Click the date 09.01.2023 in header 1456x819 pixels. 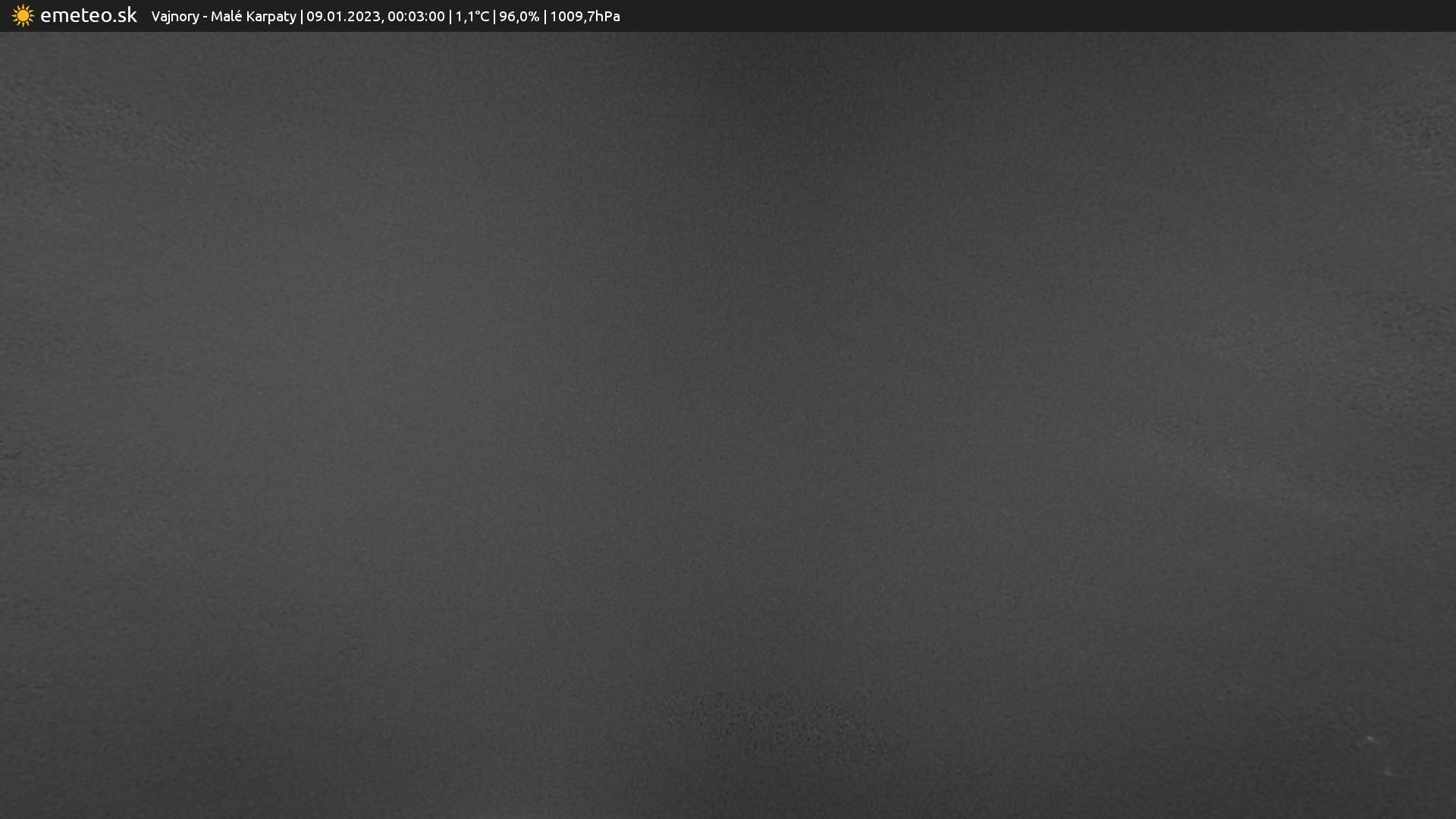point(343,17)
